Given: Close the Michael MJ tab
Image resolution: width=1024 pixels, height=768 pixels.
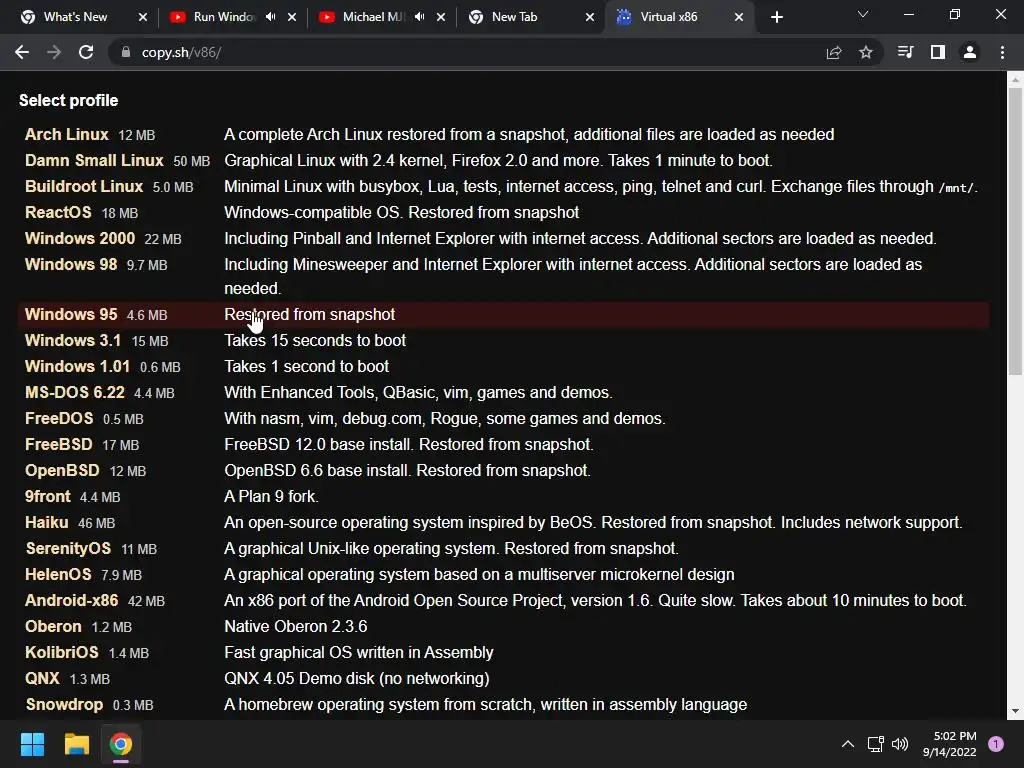Looking at the screenshot, I should click(x=441, y=17).
